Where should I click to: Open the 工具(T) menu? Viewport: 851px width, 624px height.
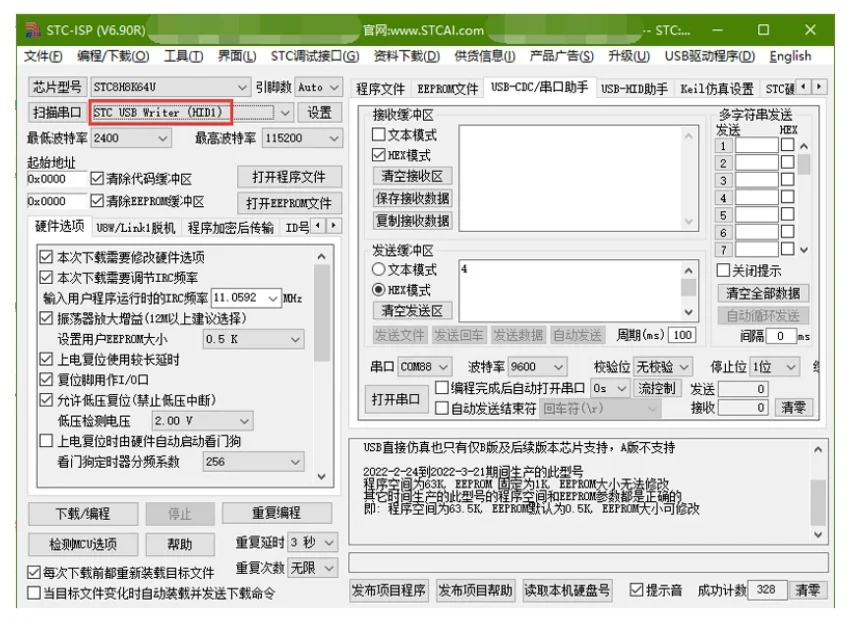[x=183, y=56]
